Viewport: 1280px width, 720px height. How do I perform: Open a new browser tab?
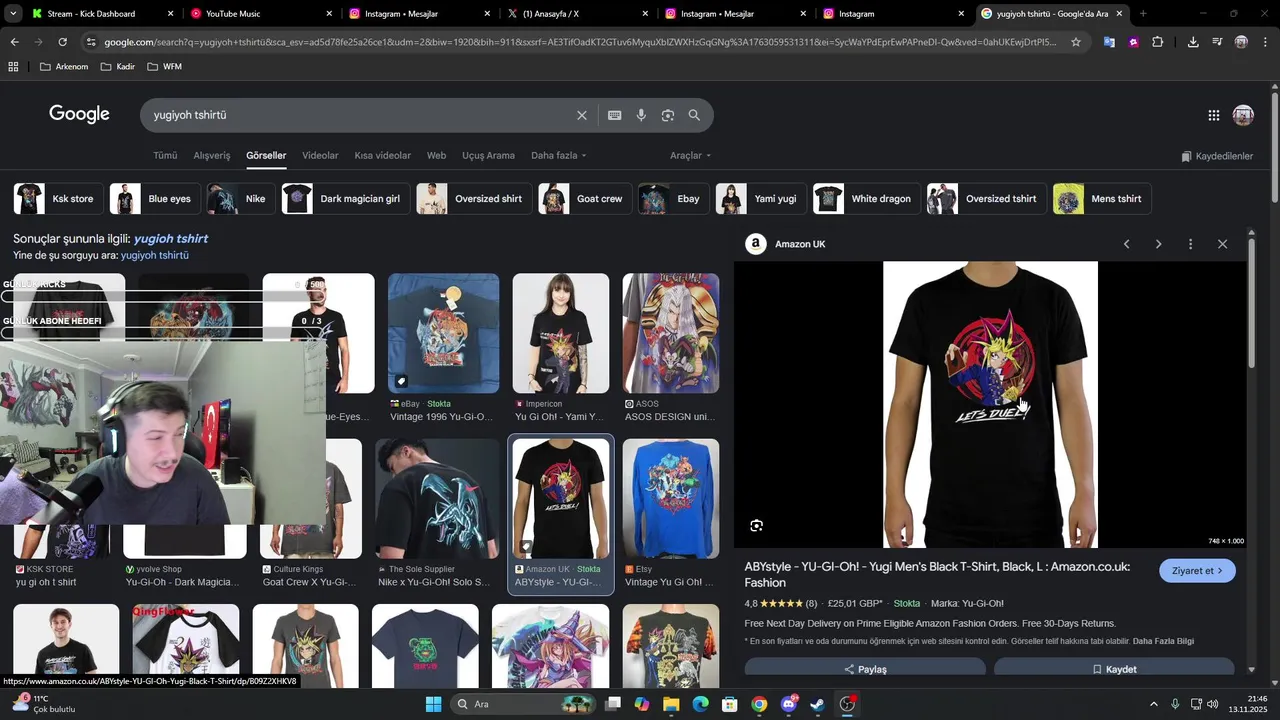pos(1143,14)
